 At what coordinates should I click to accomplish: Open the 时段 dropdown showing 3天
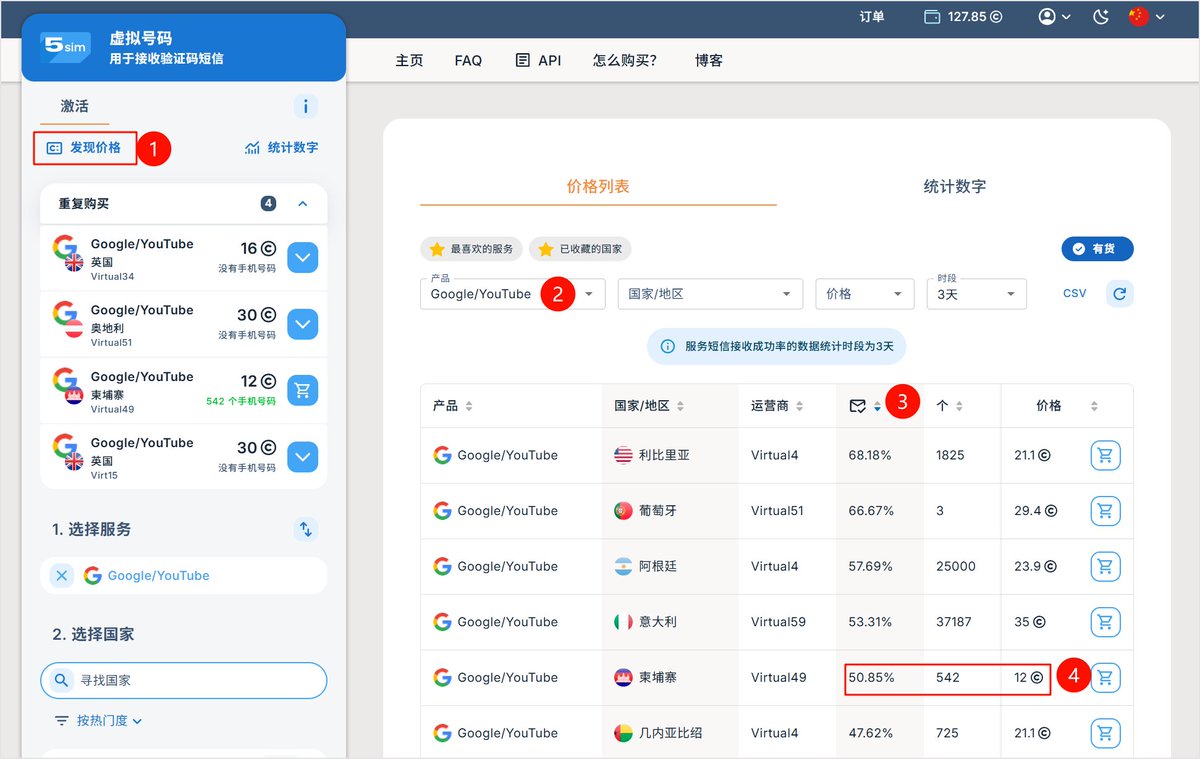(976, 293)
